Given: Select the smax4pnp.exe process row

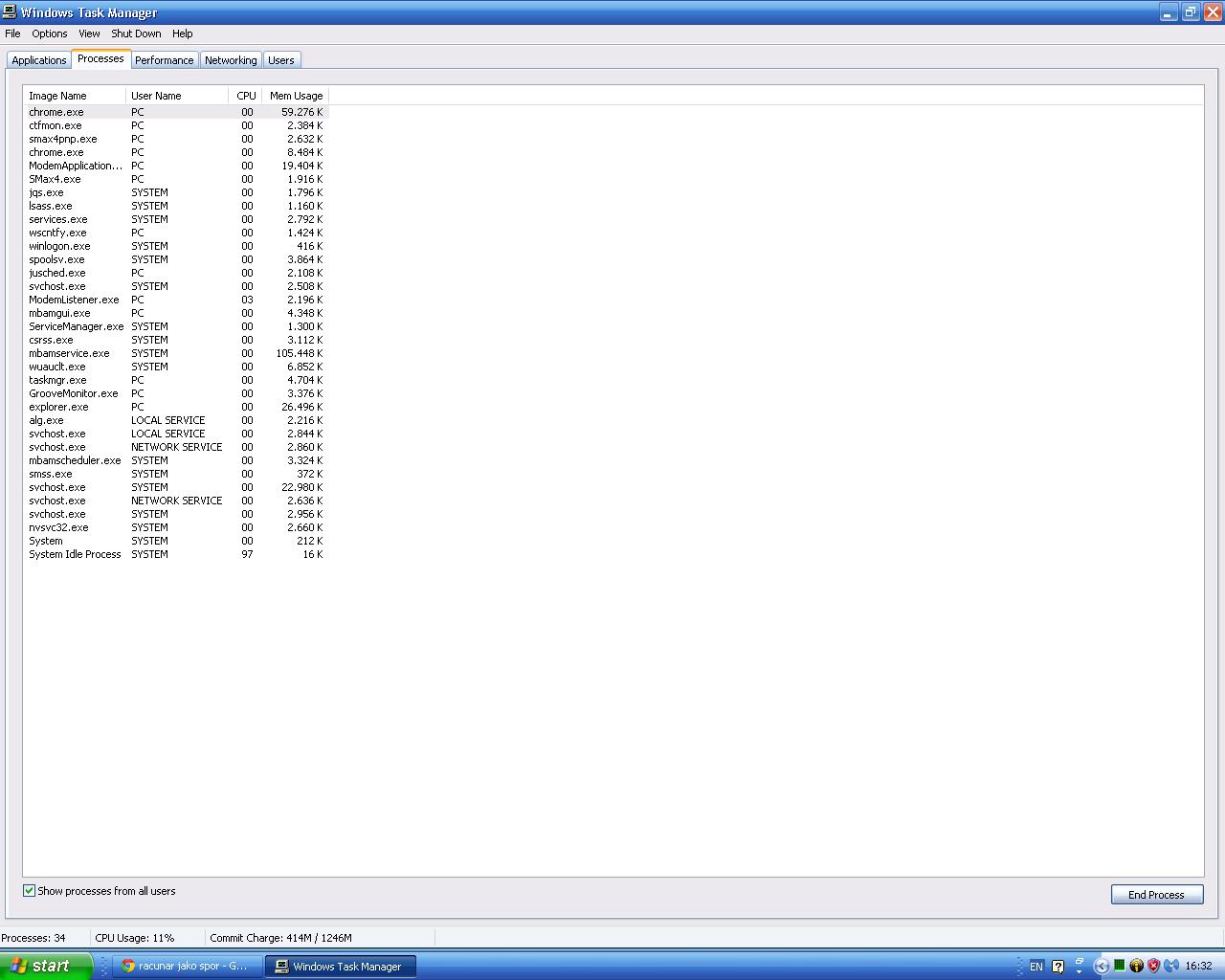Looking at the screenshot, I should tap(176, 139).
